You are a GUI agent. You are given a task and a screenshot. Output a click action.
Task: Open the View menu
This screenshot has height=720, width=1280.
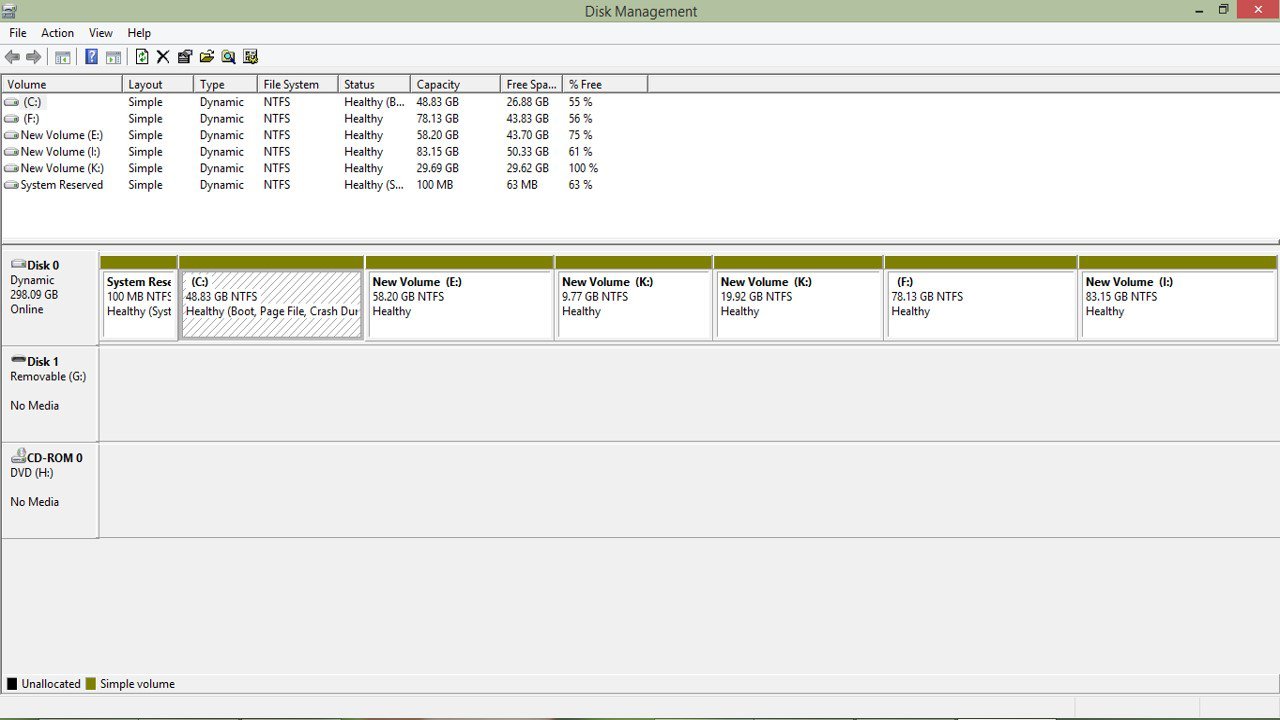101,33
